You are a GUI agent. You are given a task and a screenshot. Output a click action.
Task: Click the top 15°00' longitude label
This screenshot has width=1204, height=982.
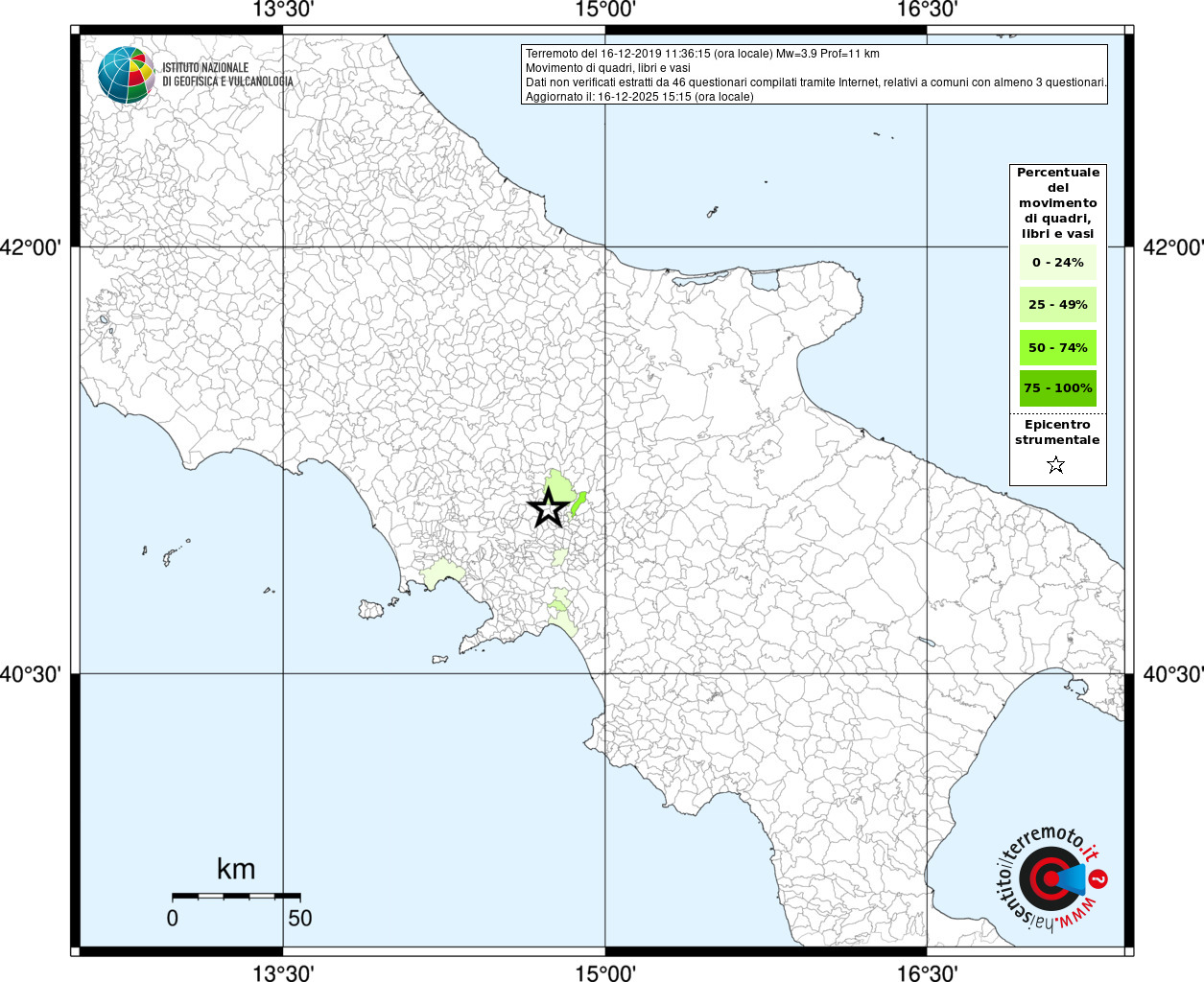click(605, 11)
